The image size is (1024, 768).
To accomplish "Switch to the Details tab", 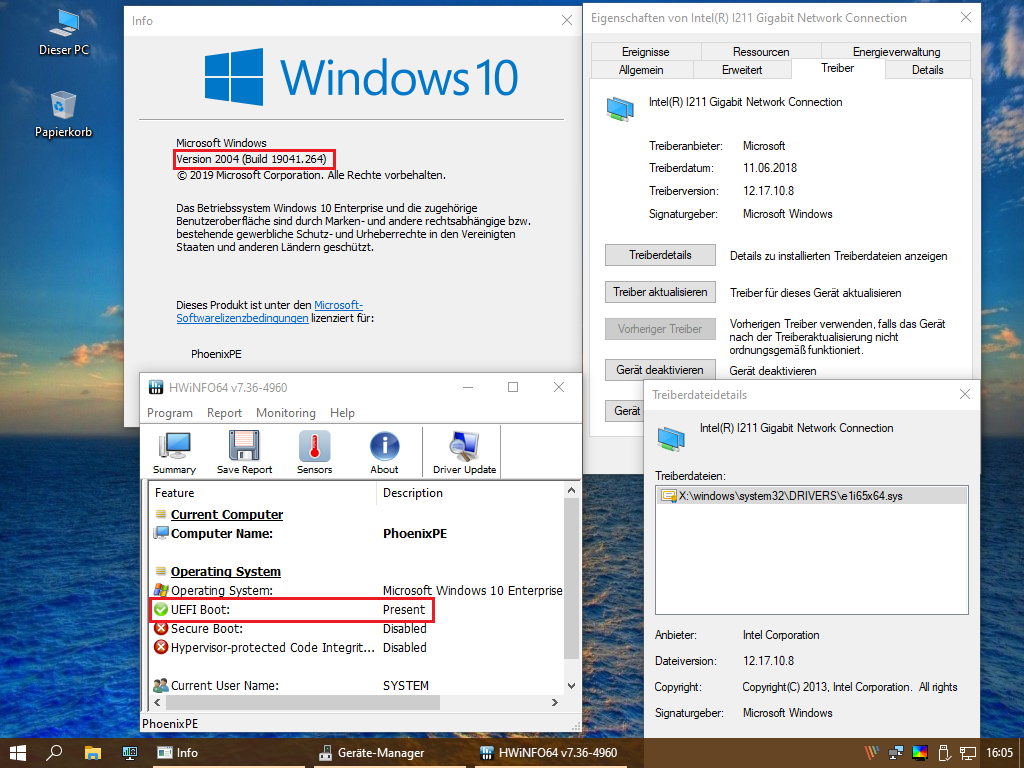I will (x=929, y=69).
